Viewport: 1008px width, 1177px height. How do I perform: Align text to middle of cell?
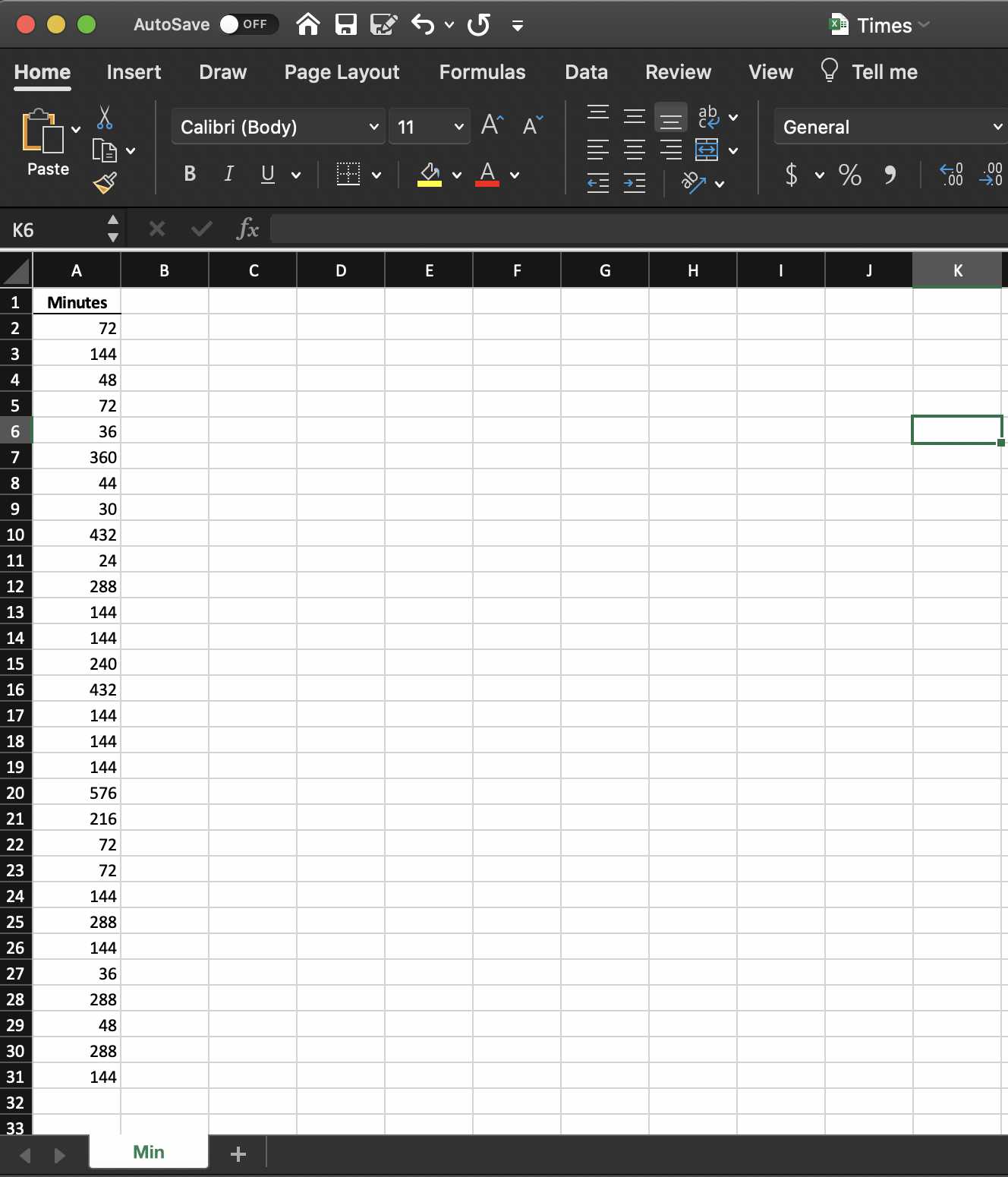[635, 116]
